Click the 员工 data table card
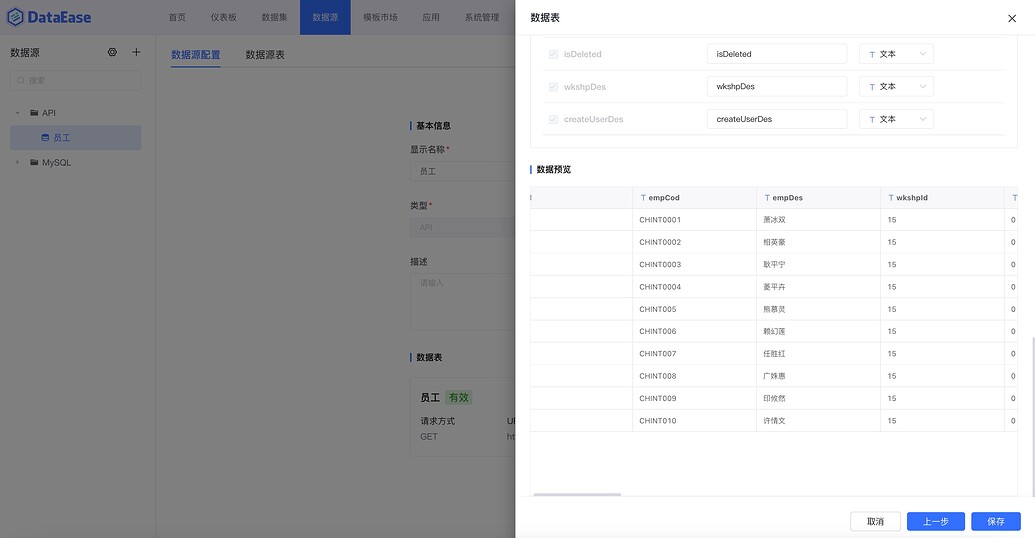 click(463, 417)
